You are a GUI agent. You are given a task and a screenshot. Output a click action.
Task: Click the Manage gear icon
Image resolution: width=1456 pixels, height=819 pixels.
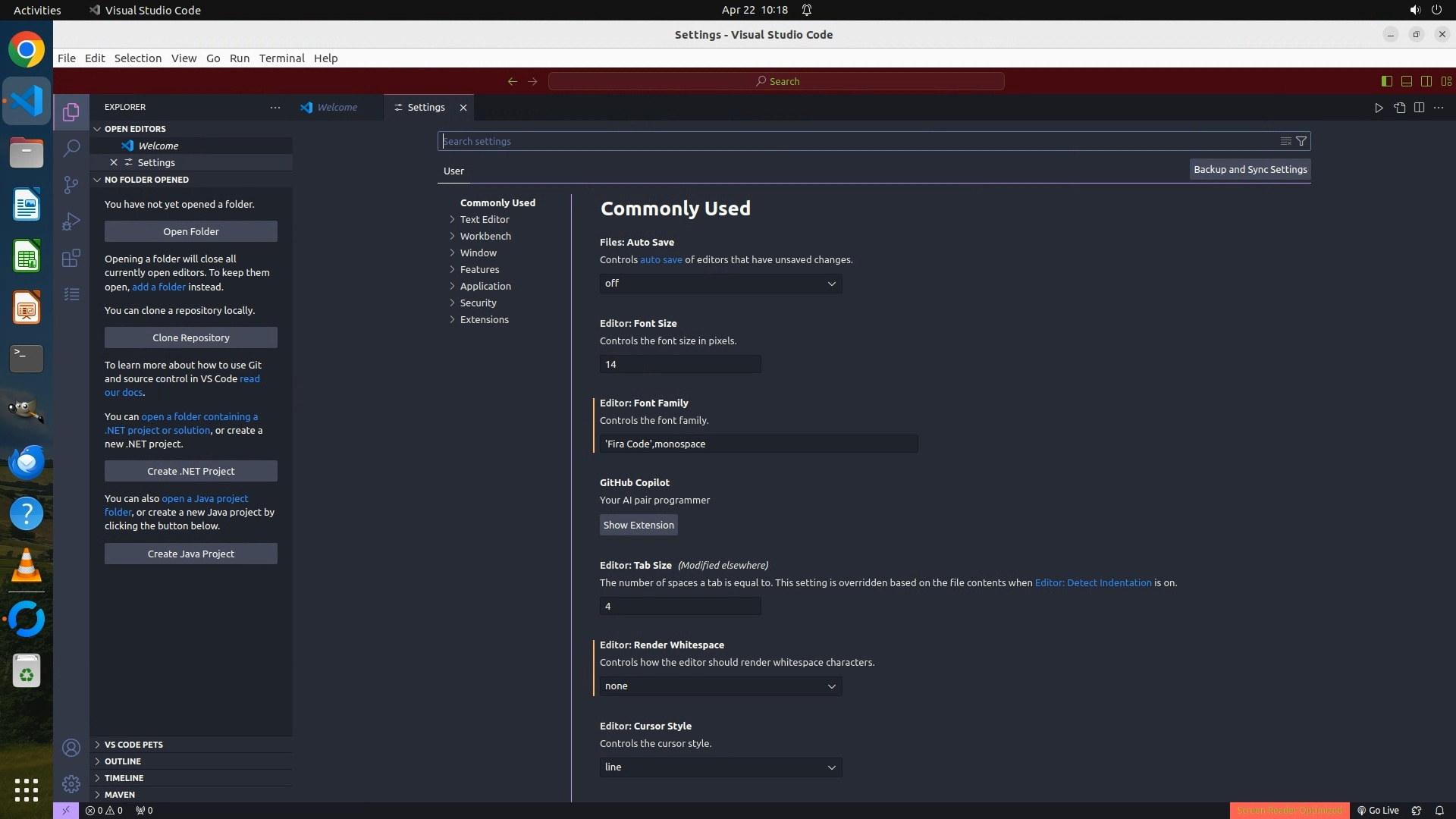click(71, 784)
